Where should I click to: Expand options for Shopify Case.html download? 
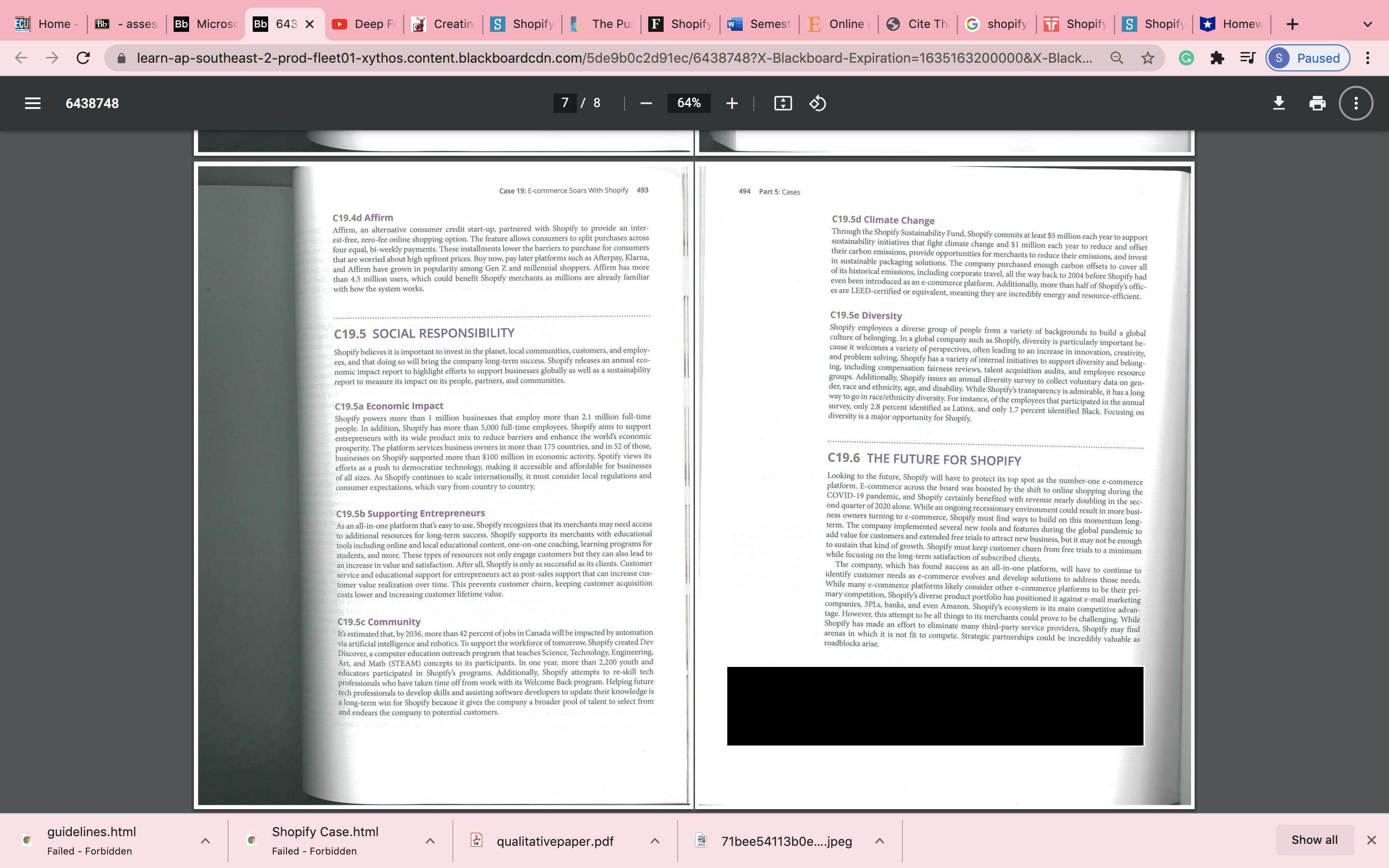pos(430,841)
